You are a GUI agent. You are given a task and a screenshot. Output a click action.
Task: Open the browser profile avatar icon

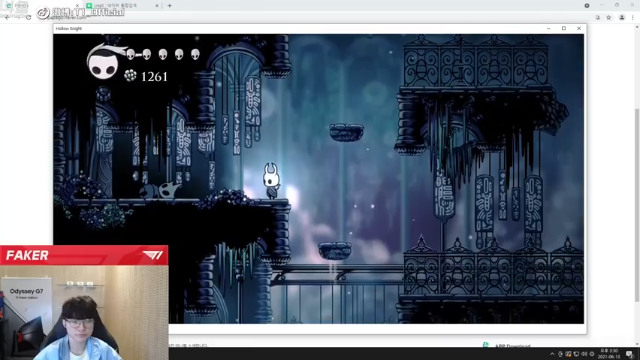pos(622,18)
